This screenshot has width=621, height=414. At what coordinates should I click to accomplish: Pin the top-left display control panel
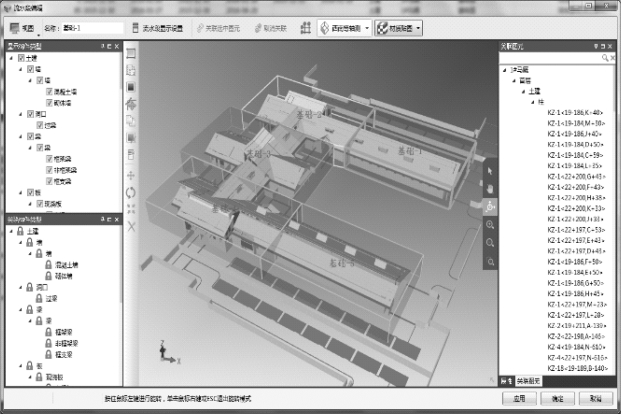(102, 46)
